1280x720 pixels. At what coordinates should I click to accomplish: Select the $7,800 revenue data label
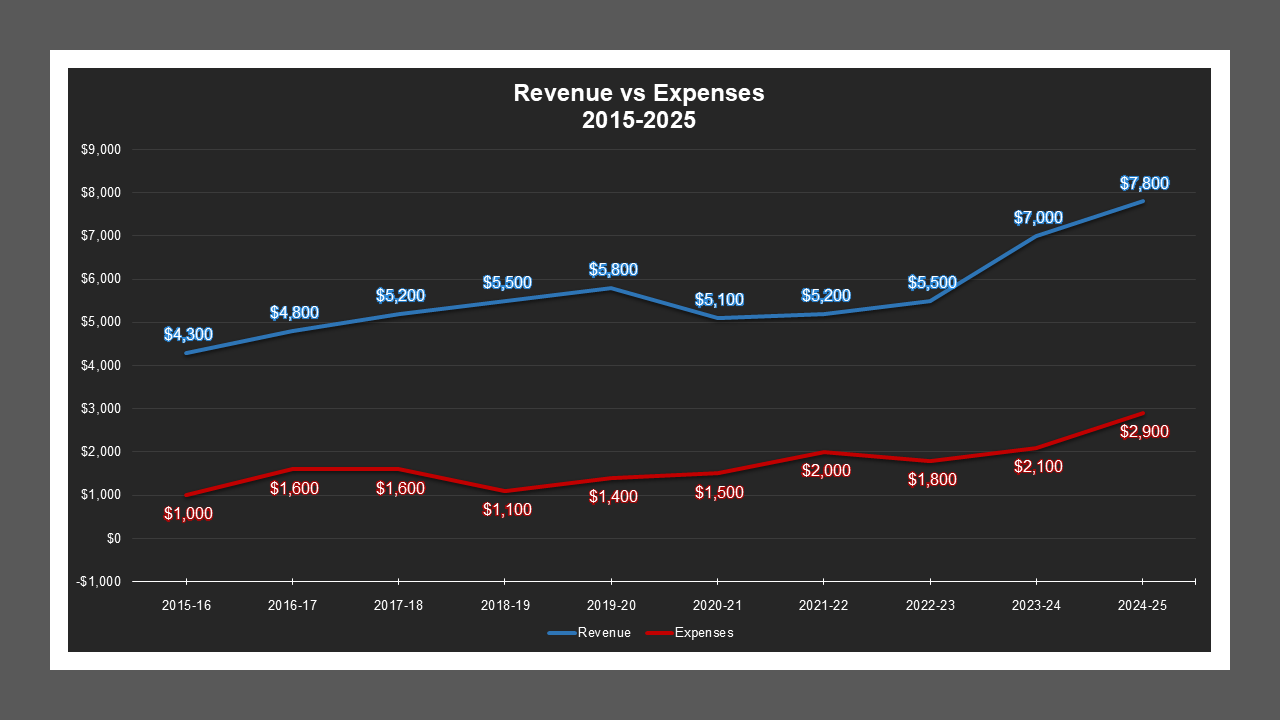(x=1144, y=182)
